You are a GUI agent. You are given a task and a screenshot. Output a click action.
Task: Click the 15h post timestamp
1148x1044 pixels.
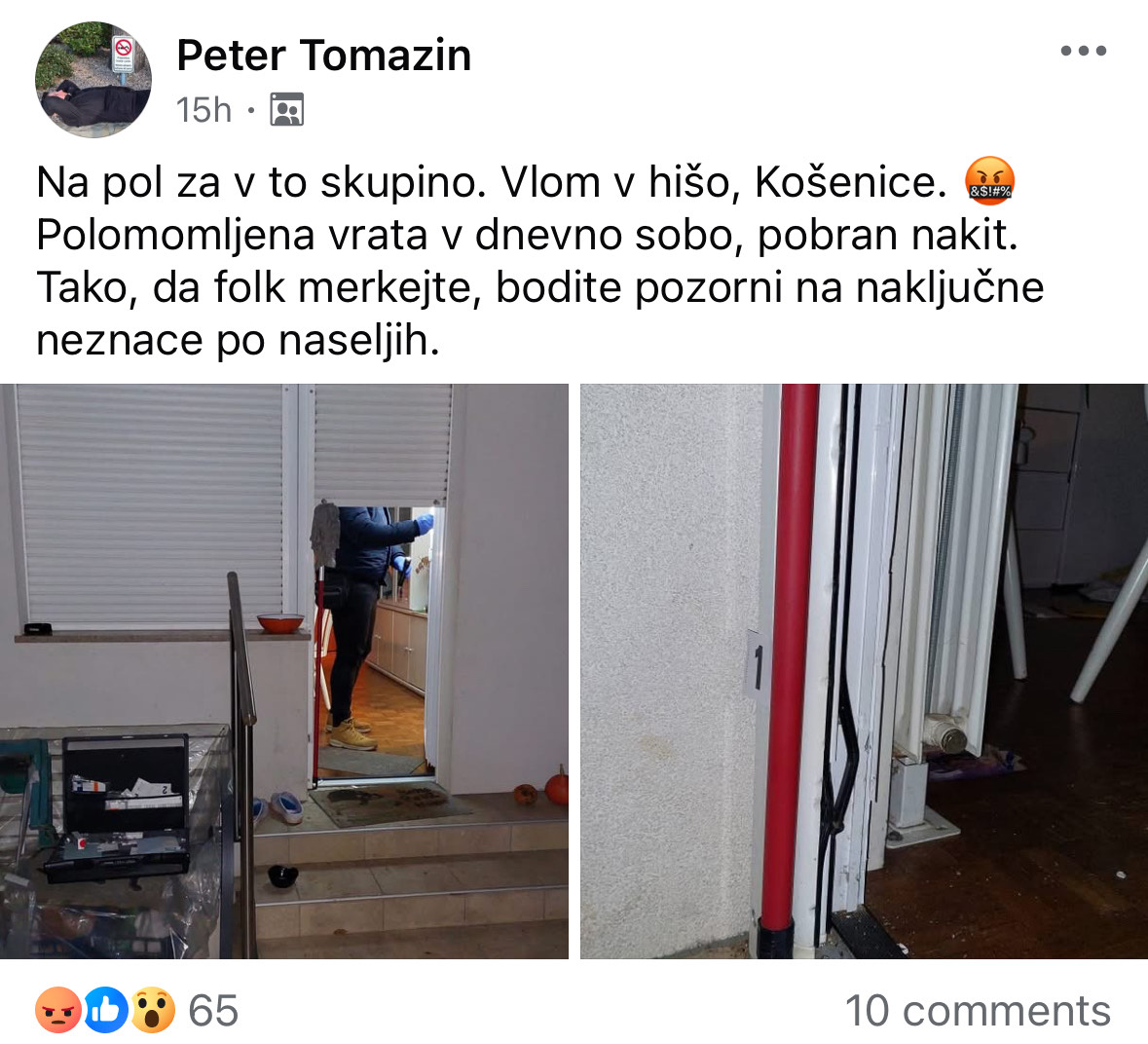click(204, 111)
